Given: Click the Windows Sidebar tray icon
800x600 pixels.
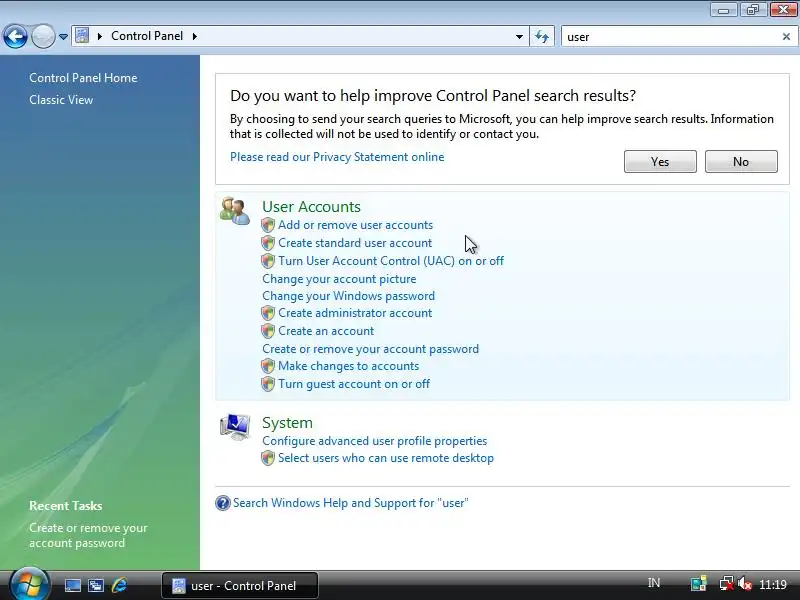Looking at the screenshot, I should click(698, 584).
